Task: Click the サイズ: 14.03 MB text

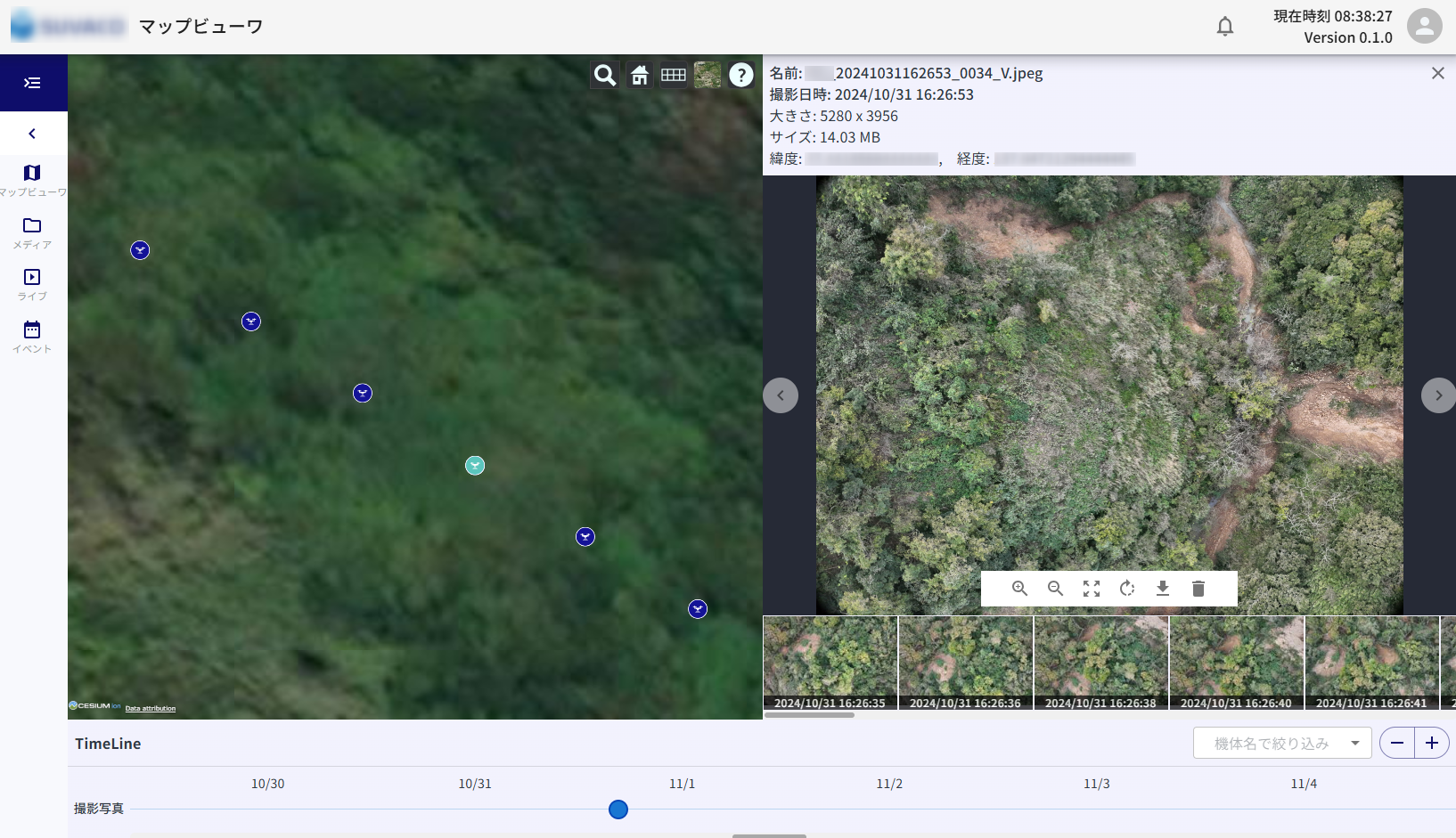Action: click(x=825, y=137)
